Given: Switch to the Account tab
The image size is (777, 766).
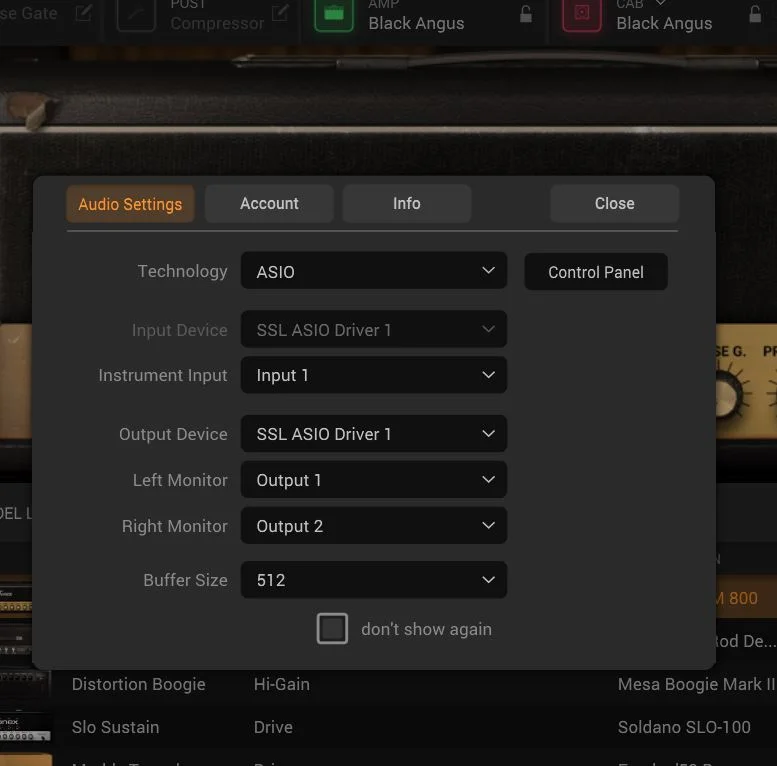Looking at the screenshot, I should 269,203.
